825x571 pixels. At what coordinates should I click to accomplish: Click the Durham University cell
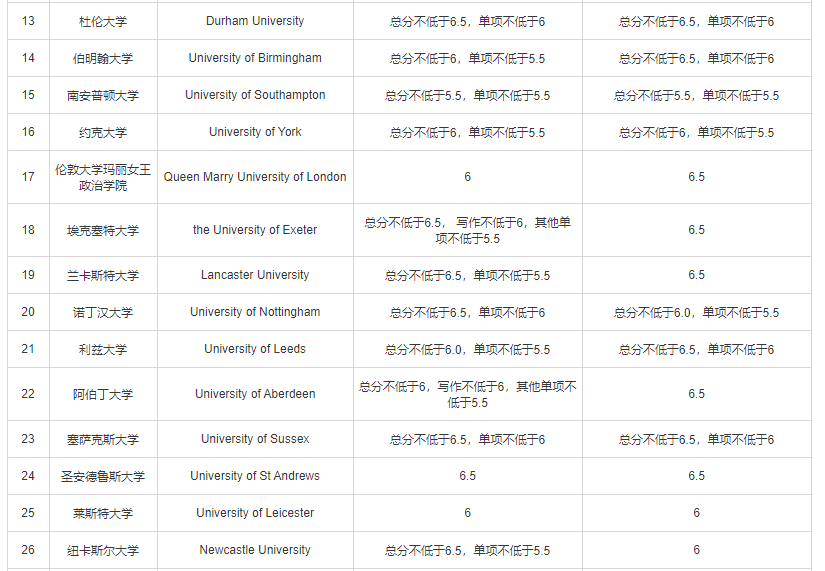click(x=255, y=21)
